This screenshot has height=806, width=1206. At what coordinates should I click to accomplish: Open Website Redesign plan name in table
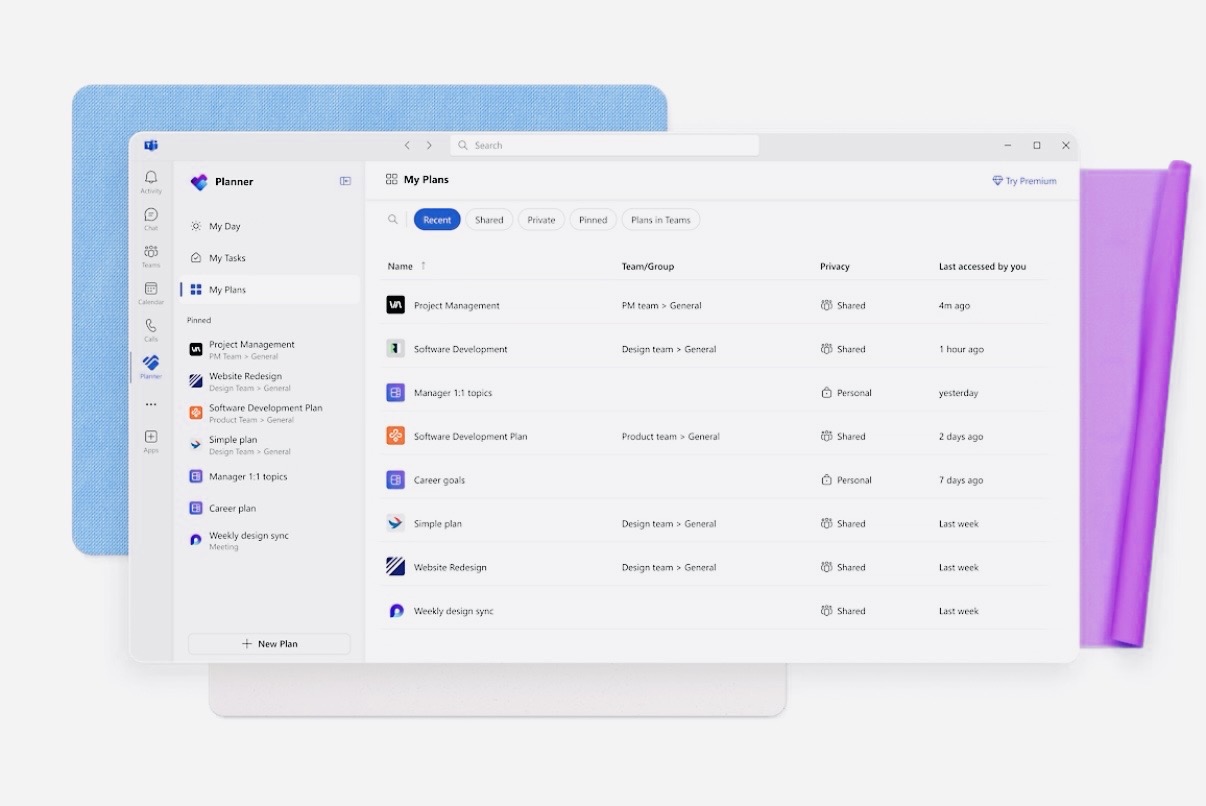450,567
